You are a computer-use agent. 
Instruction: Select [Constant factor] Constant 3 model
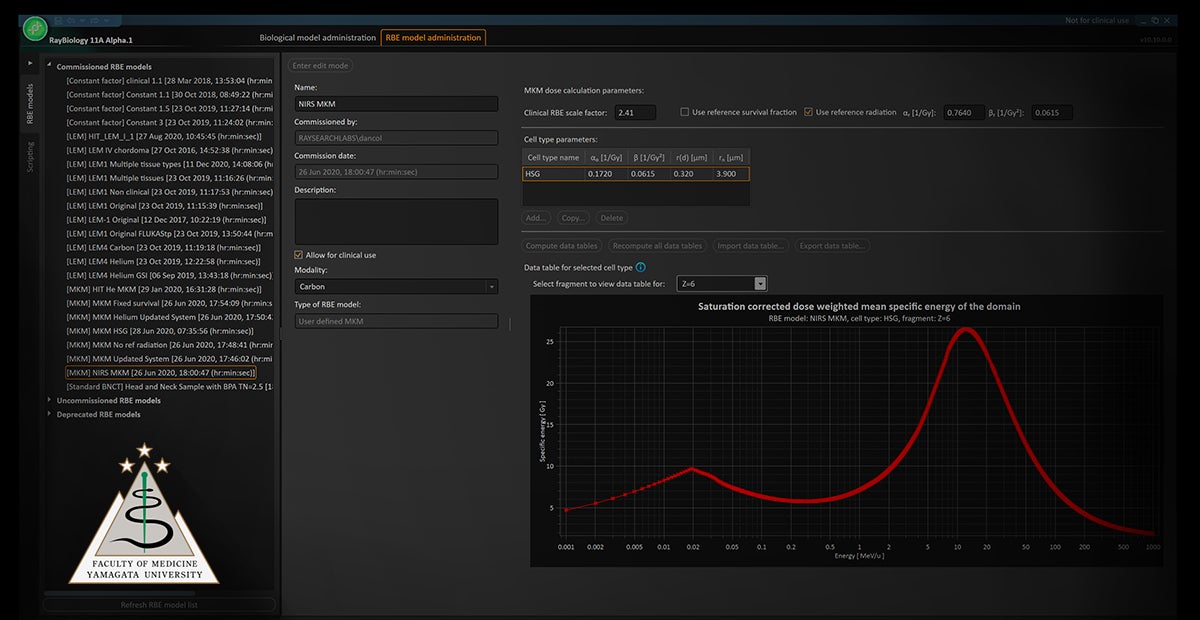pyautogui.click(x=168, y=122)
